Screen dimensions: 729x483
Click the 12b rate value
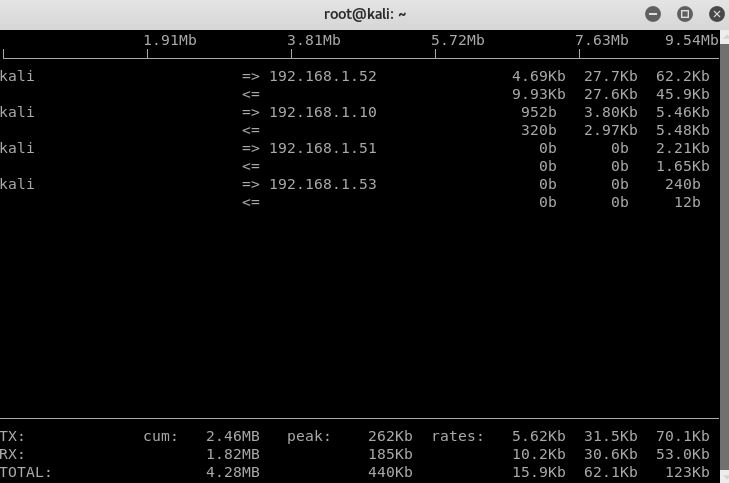pyautogui.click(x=687, y=202)
